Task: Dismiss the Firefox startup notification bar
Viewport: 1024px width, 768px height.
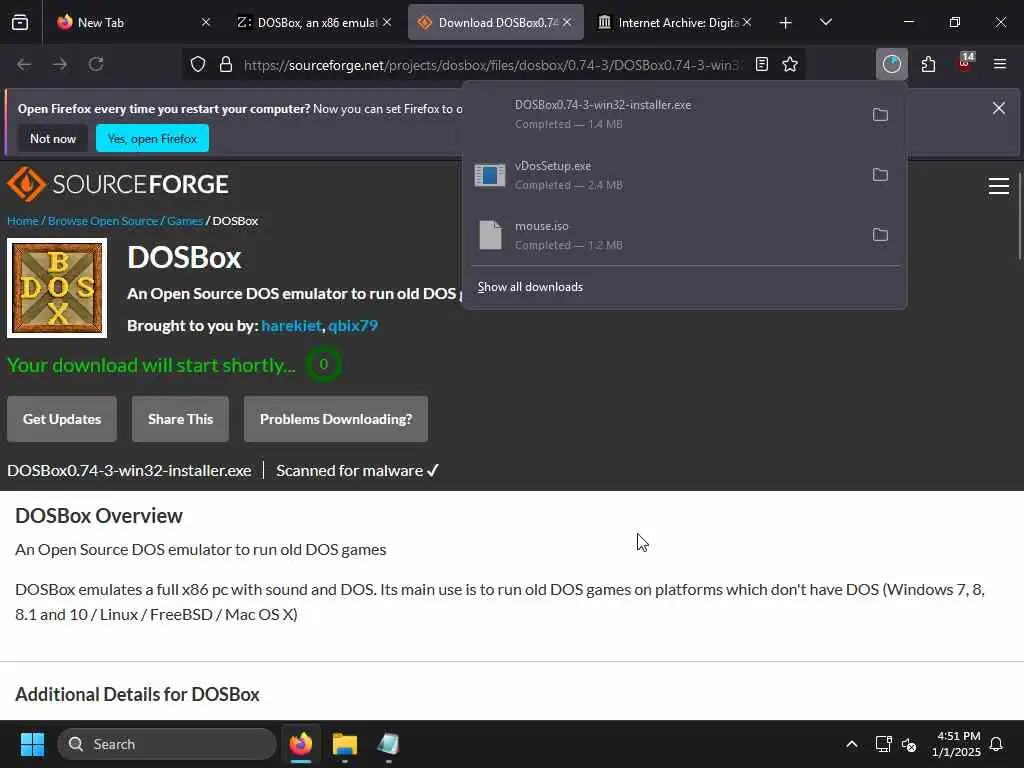Action: [x=999, y=108]
